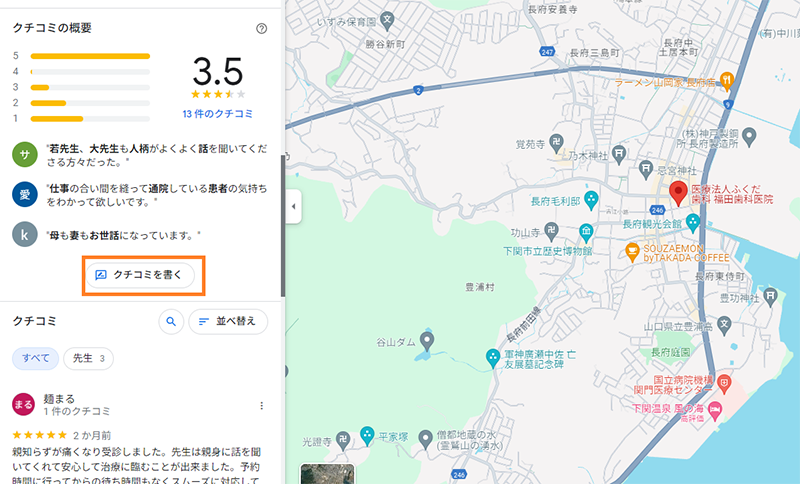This screenshot has width=800, height=484.
Task: Click the 豊浦村 map label
Action: [x=480, y=287]
